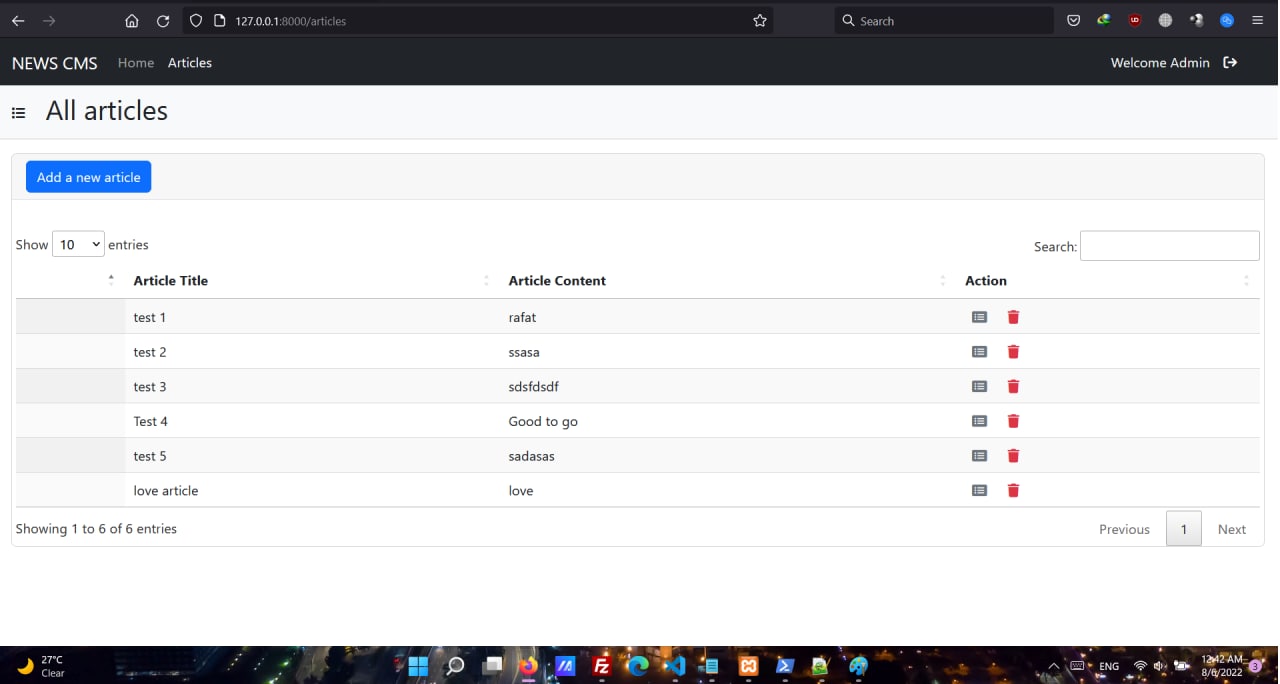Image resolution: width=1280 pixels, height=684 pixels.
Task: Go back with the browser back arrow
Action: click(18, 21)
